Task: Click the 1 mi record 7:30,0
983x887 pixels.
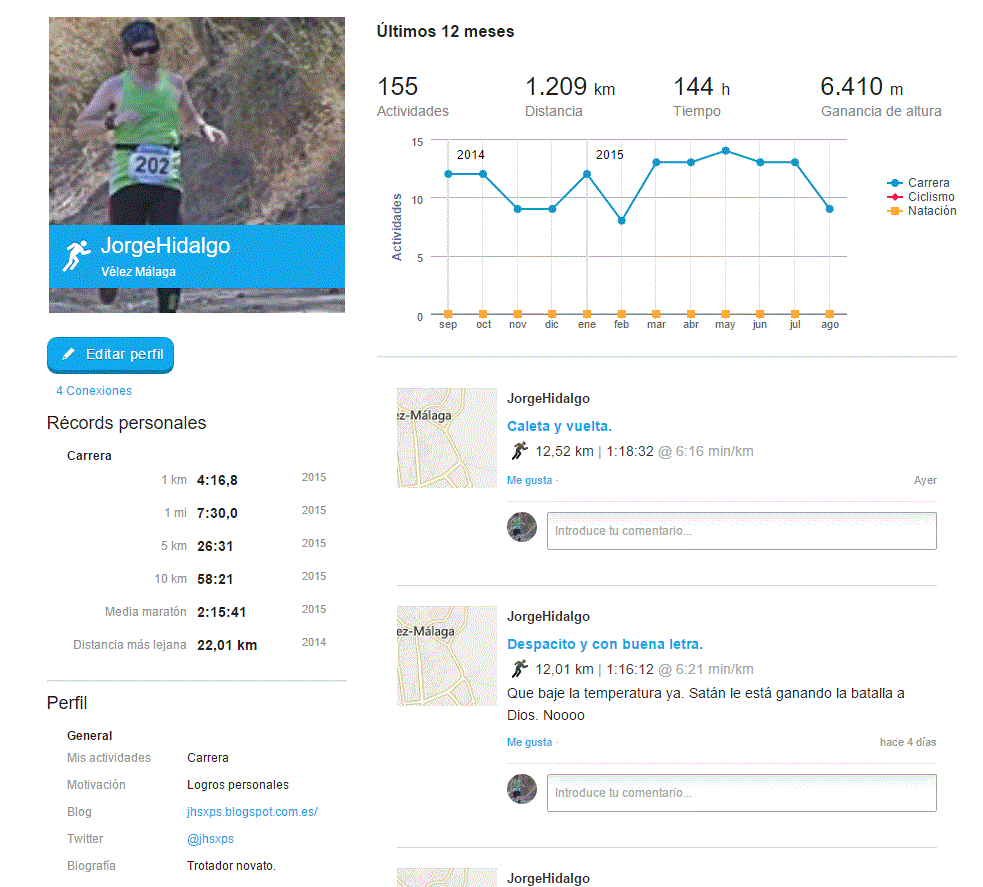Action: click(217, 513)
